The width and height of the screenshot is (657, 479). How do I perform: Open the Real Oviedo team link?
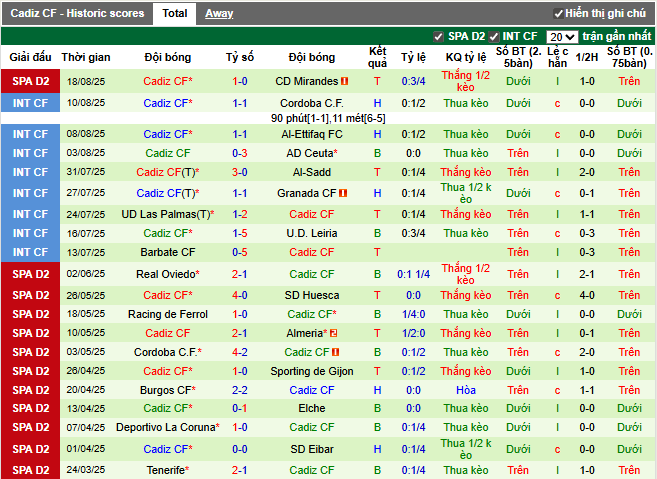point(168,274)
